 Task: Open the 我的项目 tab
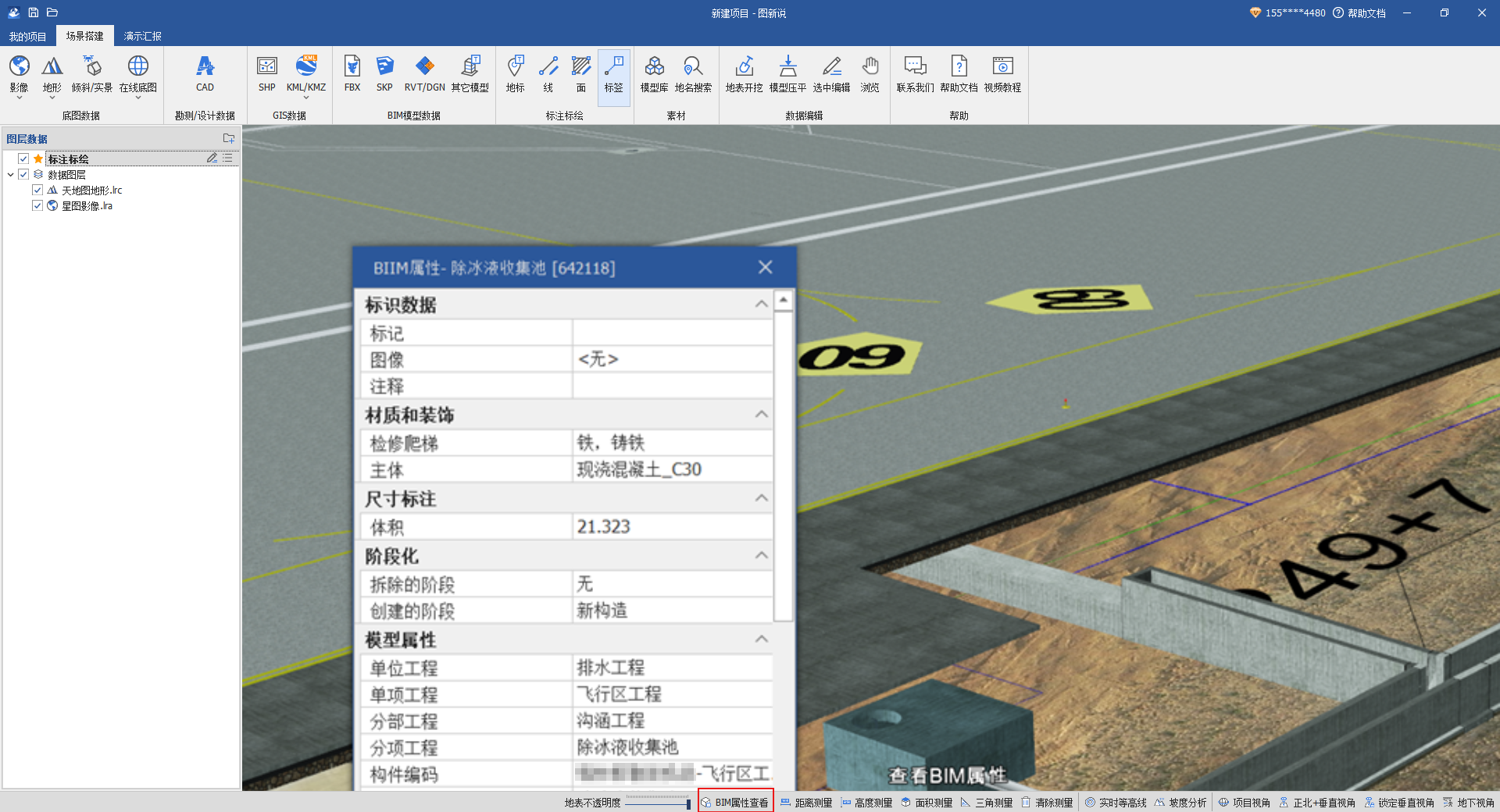(28, 36)
